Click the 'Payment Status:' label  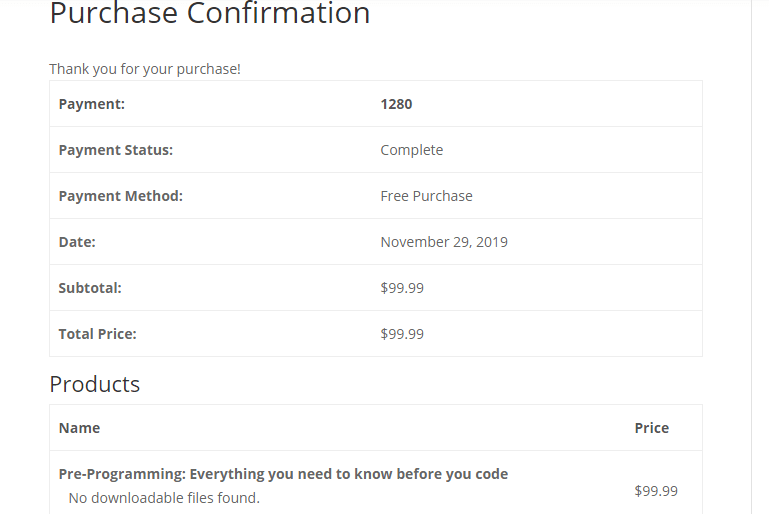point(116,150)
